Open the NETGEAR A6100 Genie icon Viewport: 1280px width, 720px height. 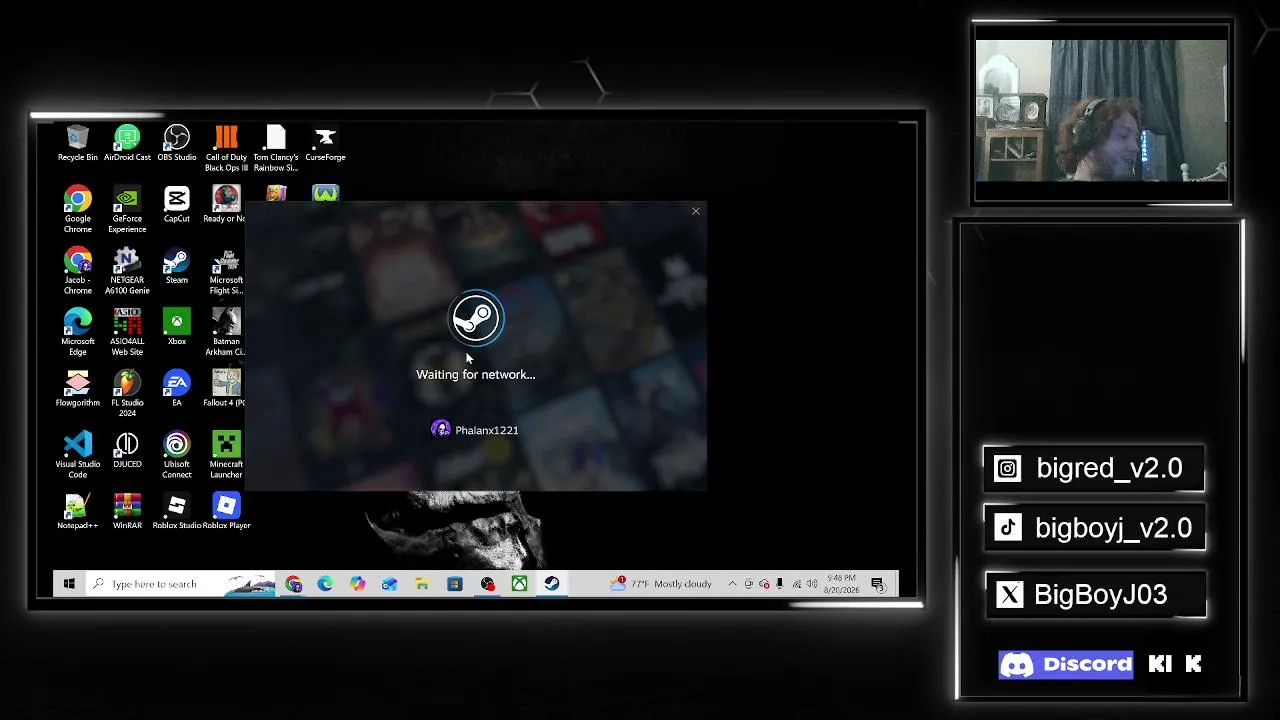[x=127, y=271]
